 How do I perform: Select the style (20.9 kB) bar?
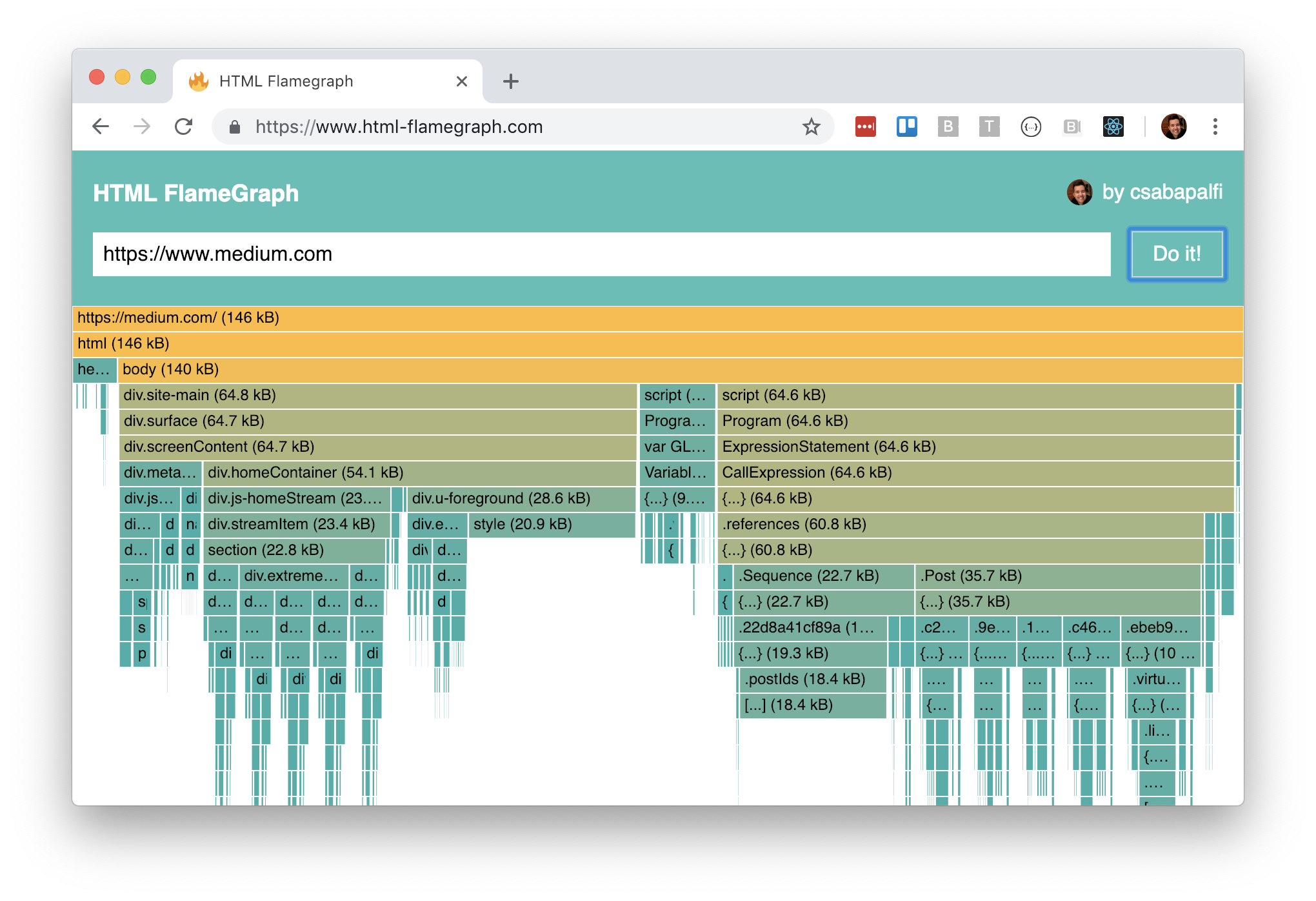click(552, 525)
